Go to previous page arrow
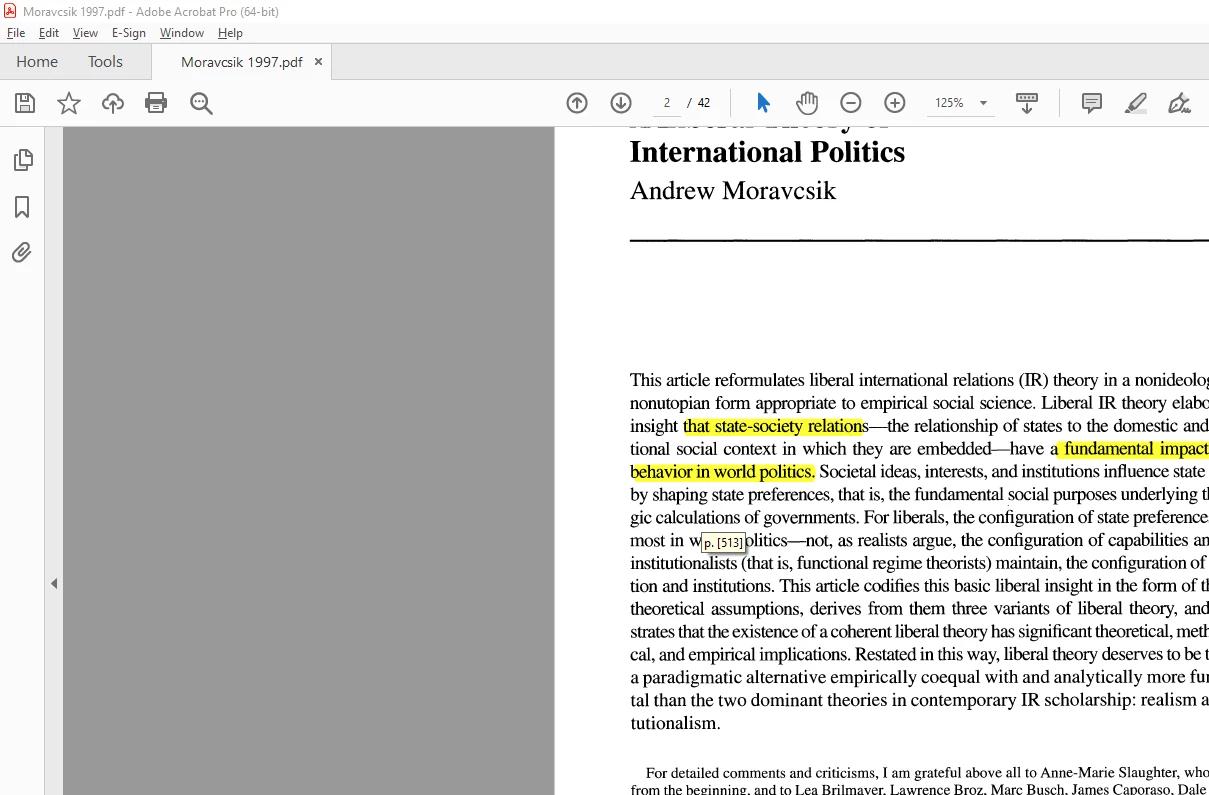The width and height of the screenshot is (1209, 795). click(x=577, y=103)
